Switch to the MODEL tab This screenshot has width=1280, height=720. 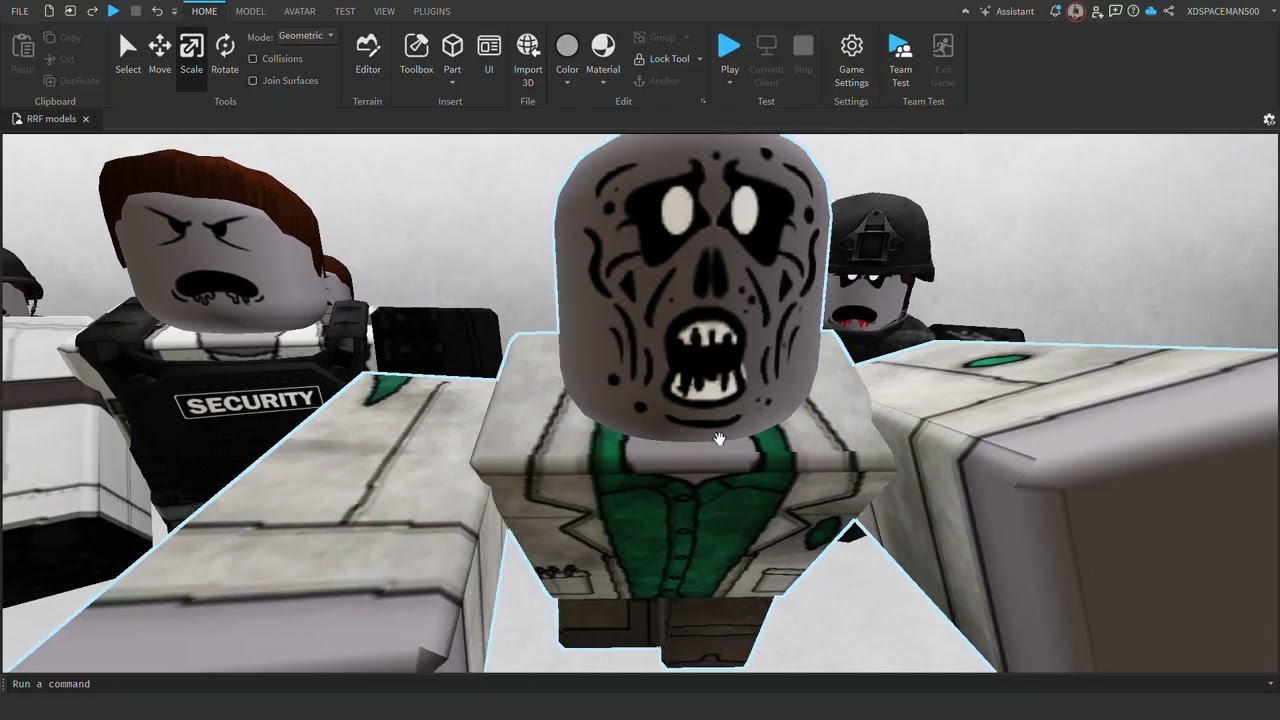[x=250, y=11]
